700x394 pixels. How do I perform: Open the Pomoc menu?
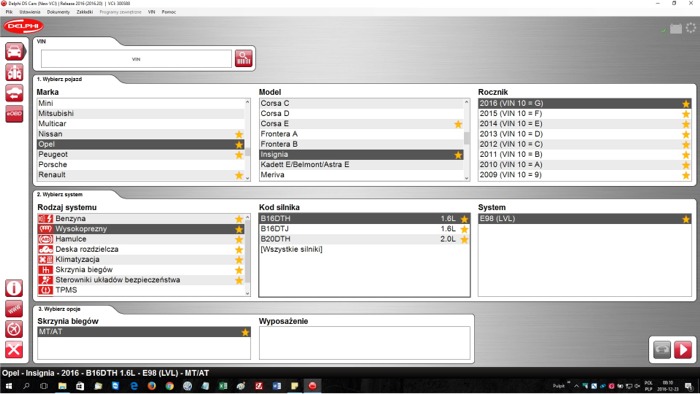coord(169,12)
